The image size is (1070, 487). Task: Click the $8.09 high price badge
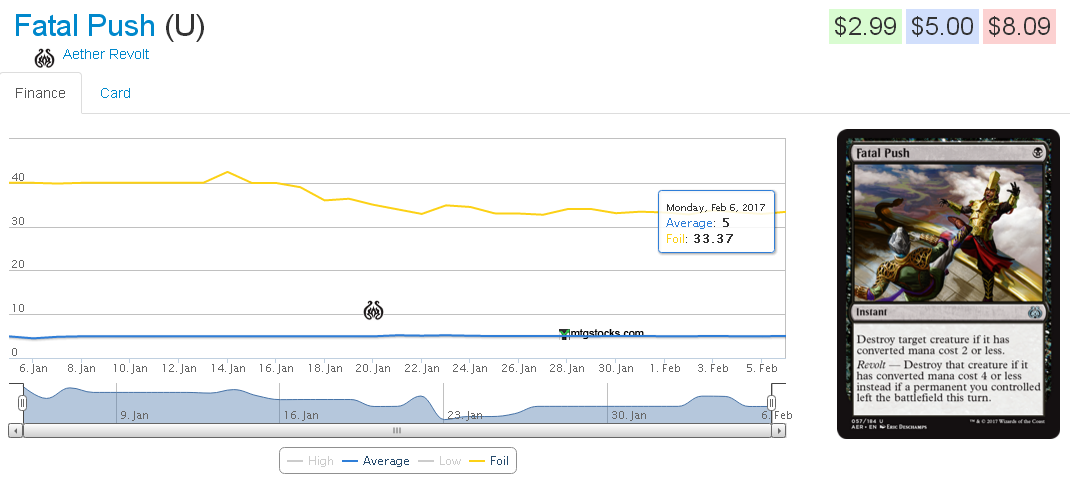click(x=1020, y=27)
